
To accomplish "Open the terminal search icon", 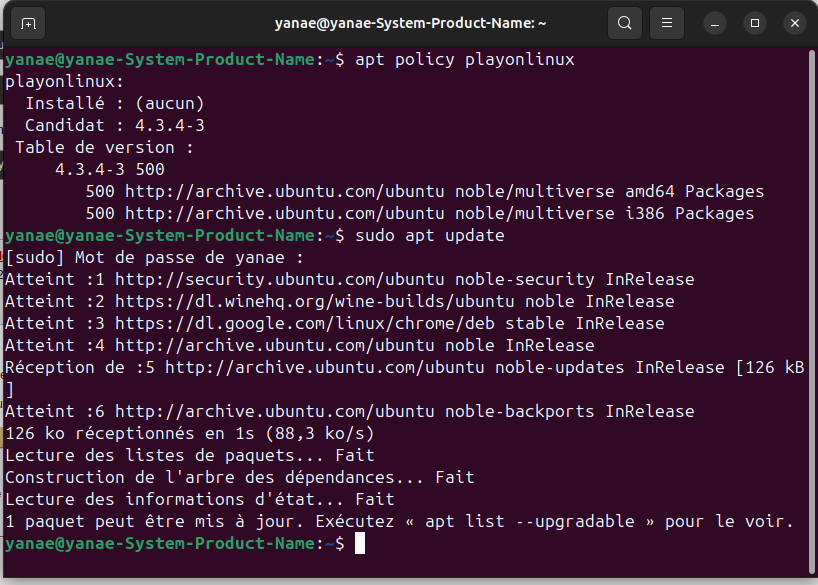I will click(624, 23).
